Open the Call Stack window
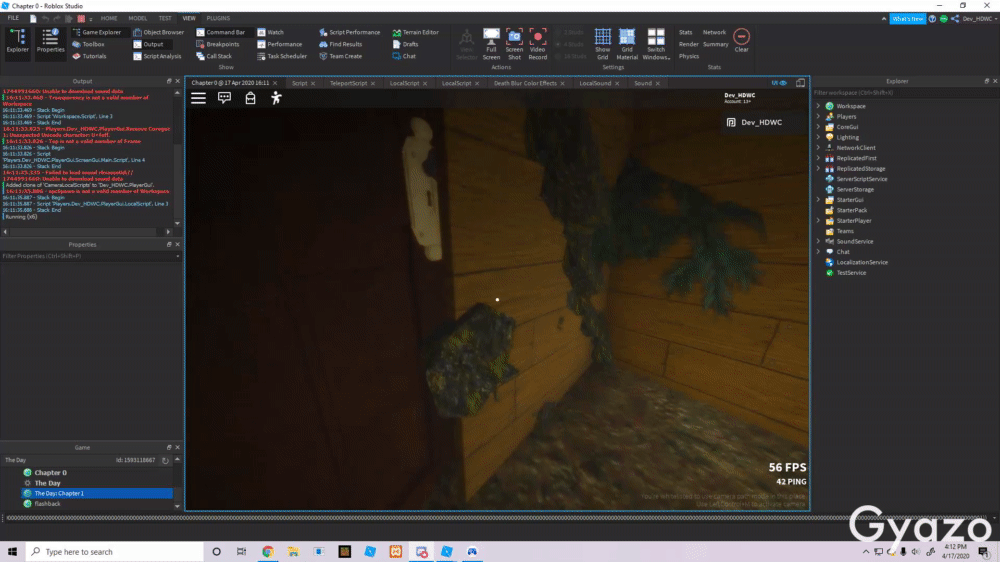 214,56
